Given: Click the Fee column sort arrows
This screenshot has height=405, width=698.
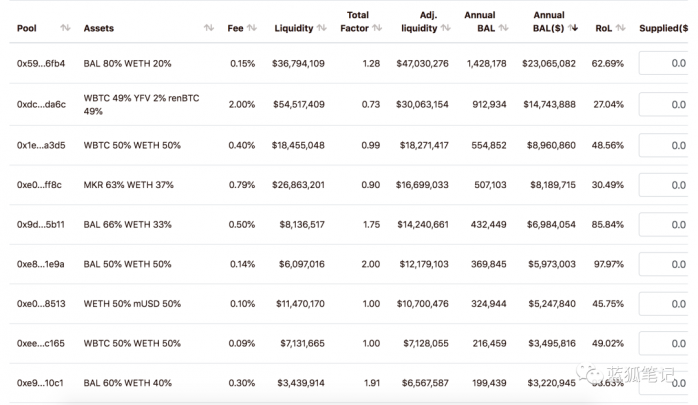Looking at the screenshot, I should 252,28.
